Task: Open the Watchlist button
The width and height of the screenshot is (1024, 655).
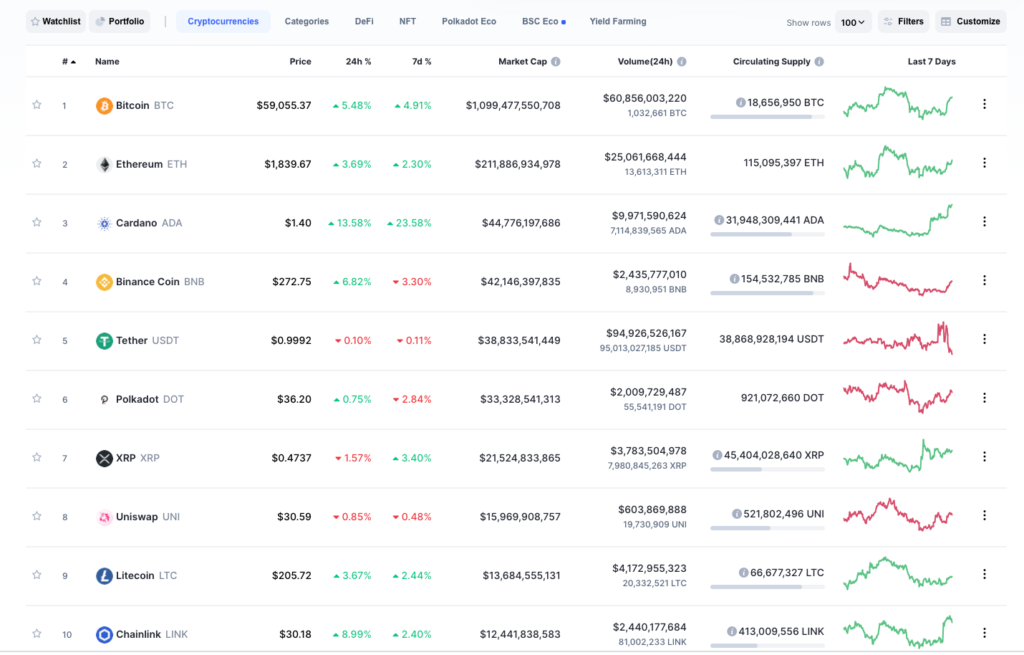Action: coord(56,22)
